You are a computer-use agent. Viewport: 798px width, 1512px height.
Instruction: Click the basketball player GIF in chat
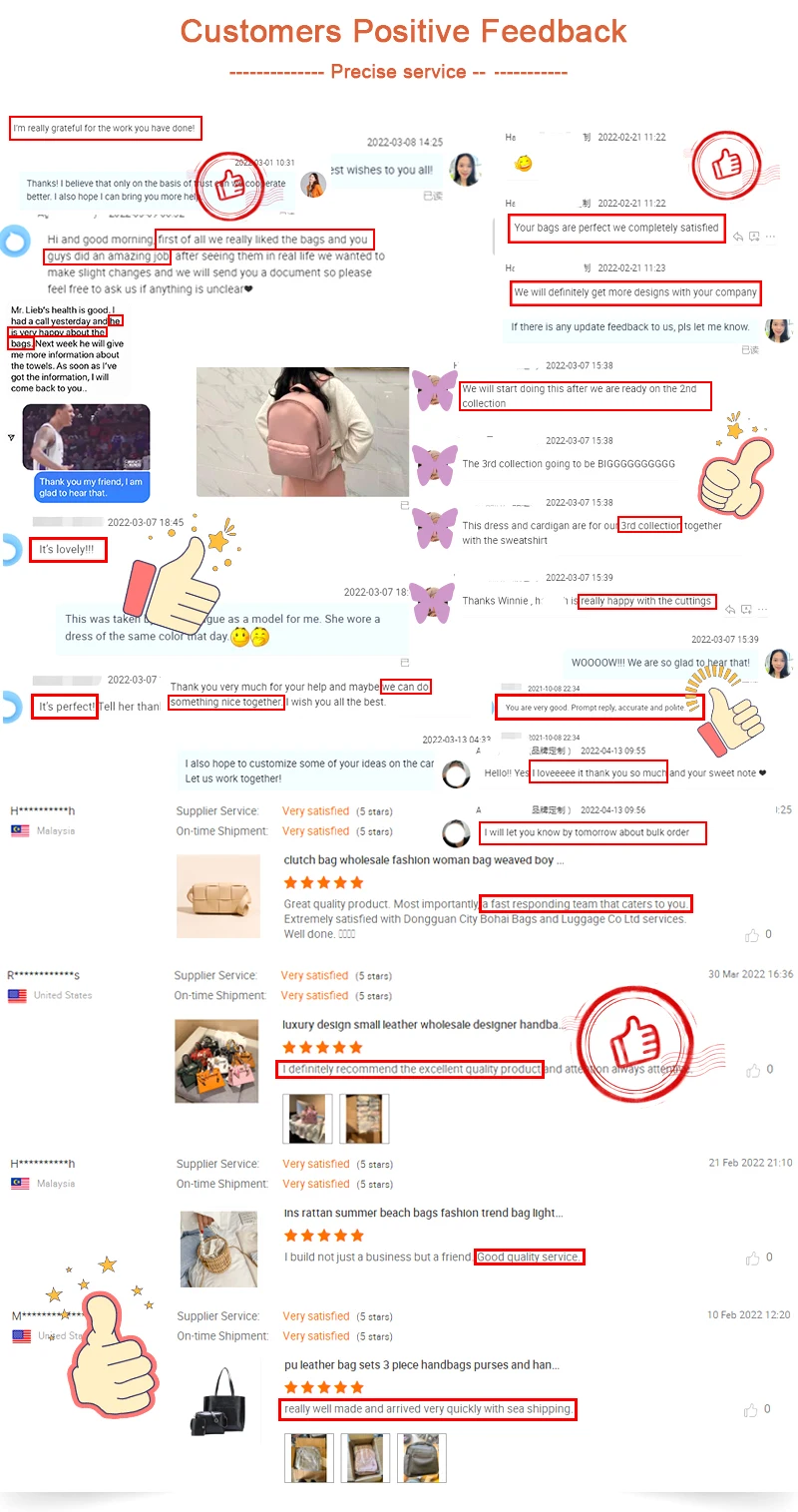pos(86,437)
